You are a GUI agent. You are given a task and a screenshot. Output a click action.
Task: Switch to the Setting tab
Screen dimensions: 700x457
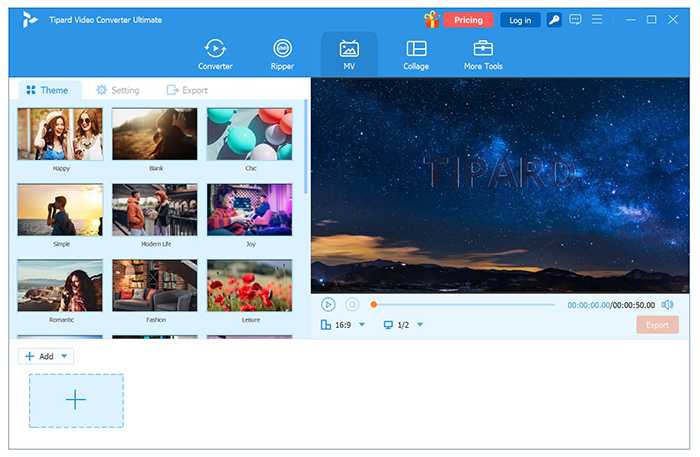[x=117, y=90]
